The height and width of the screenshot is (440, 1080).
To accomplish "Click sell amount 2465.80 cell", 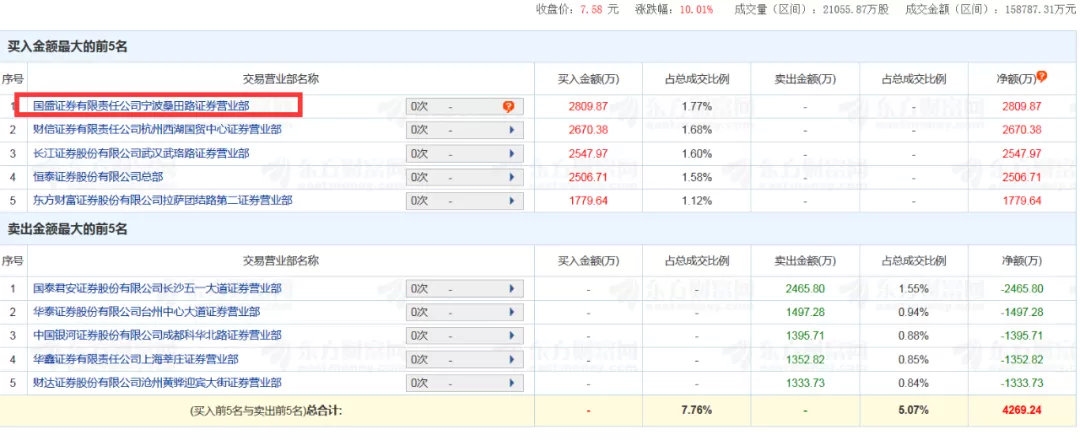I will pos(805,289).
